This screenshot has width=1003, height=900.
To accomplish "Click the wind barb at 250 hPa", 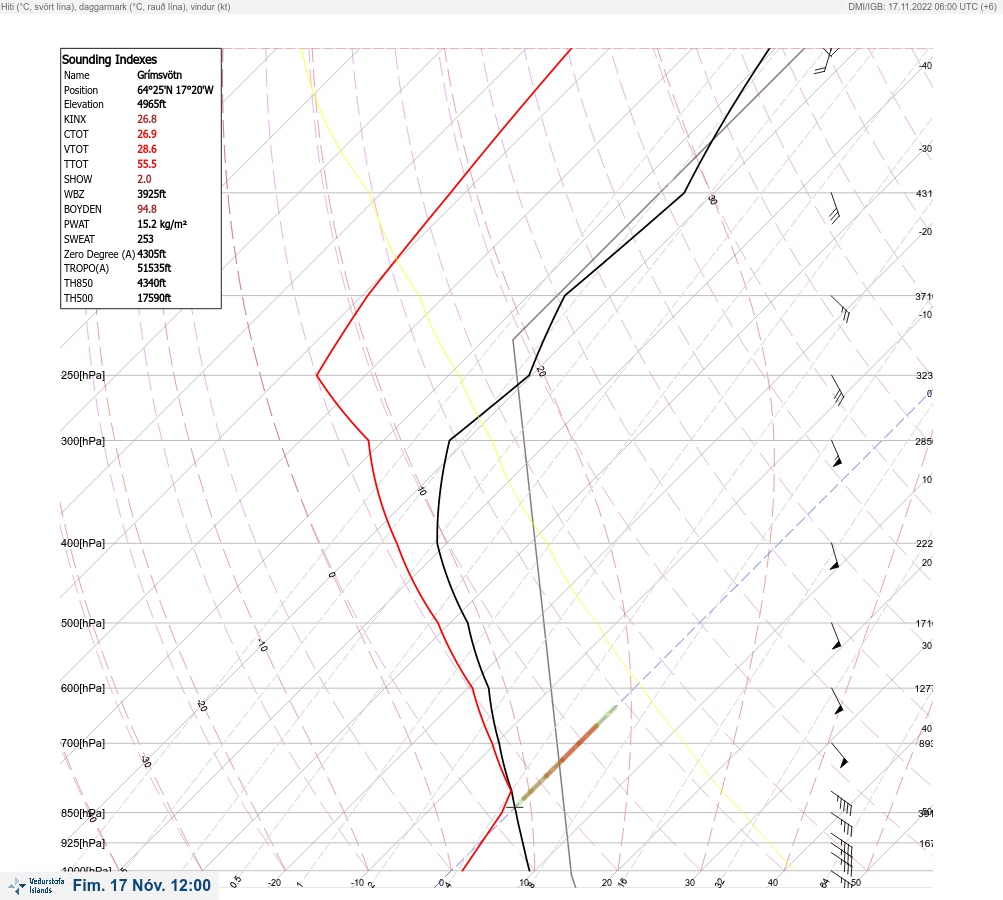I will (838, 391).
